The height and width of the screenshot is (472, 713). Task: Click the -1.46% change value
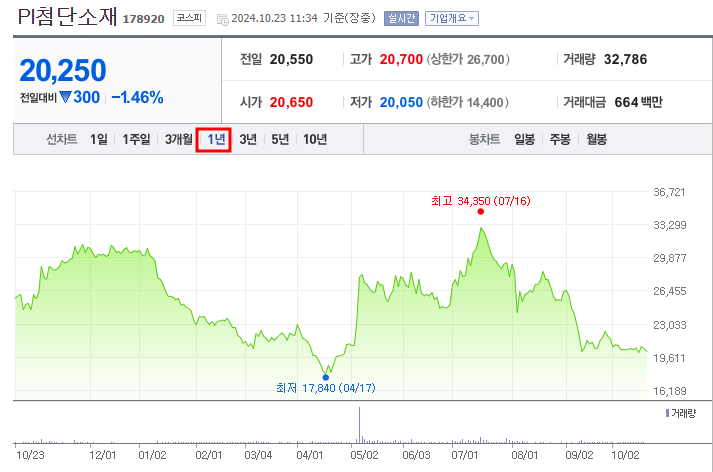point(137,97)
